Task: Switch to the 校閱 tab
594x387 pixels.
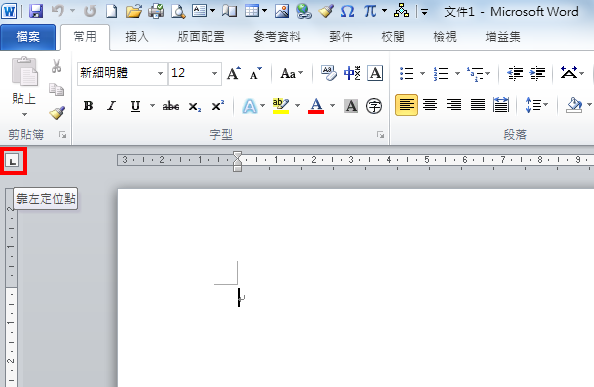Action: pyautogui.click(x=393, y=37)
